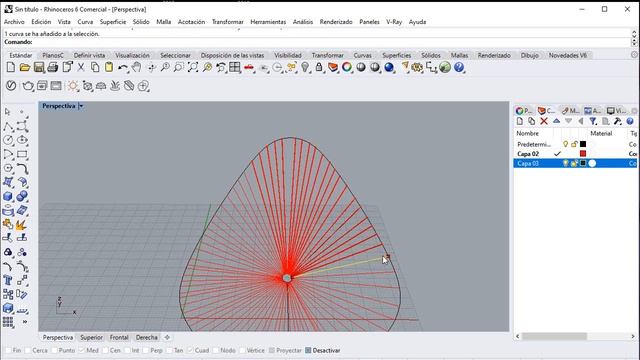Click the layers panel horizontal scrollbar

tap(554, 336)
